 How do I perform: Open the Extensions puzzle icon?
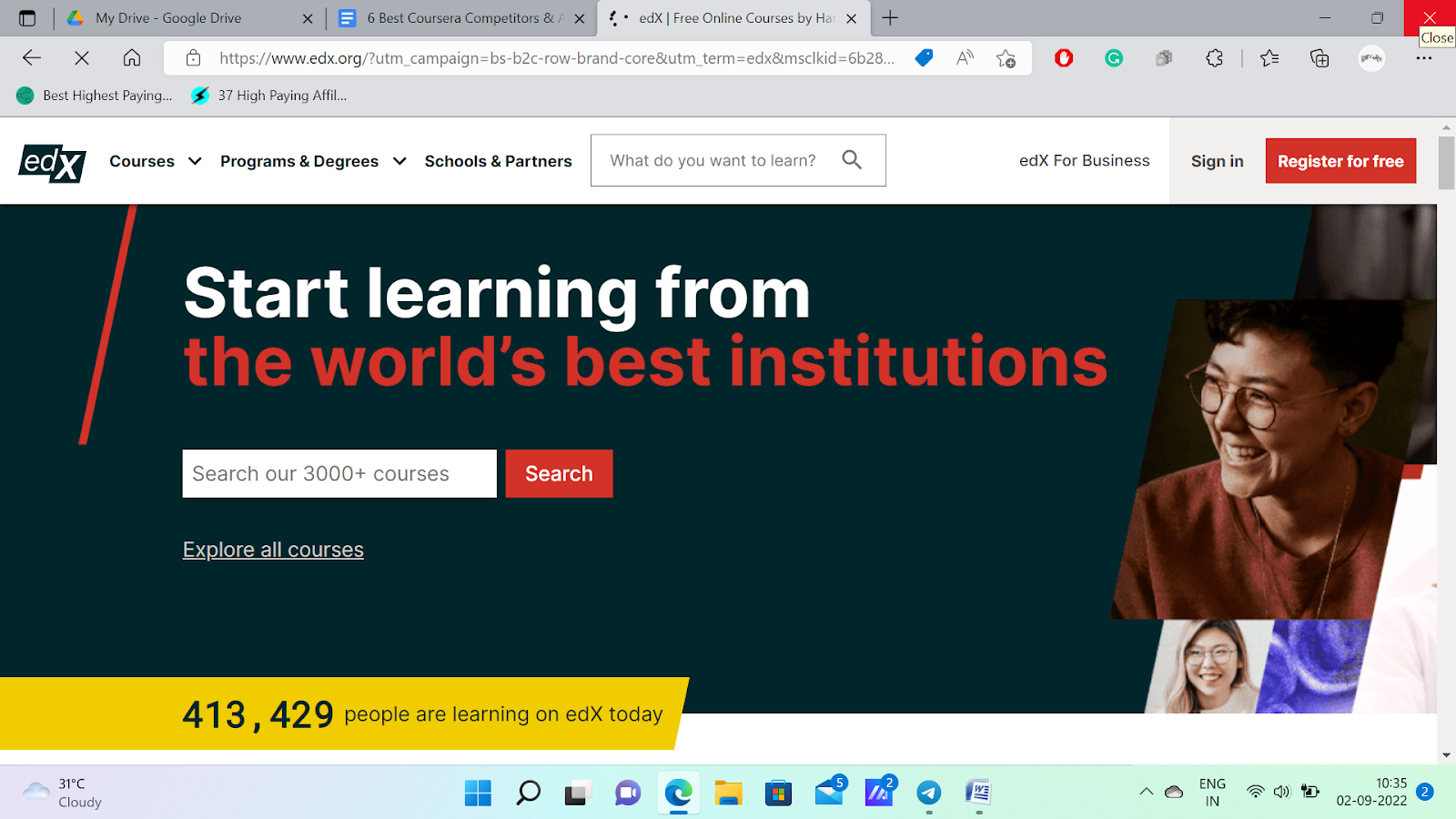tap(1214, 58)
